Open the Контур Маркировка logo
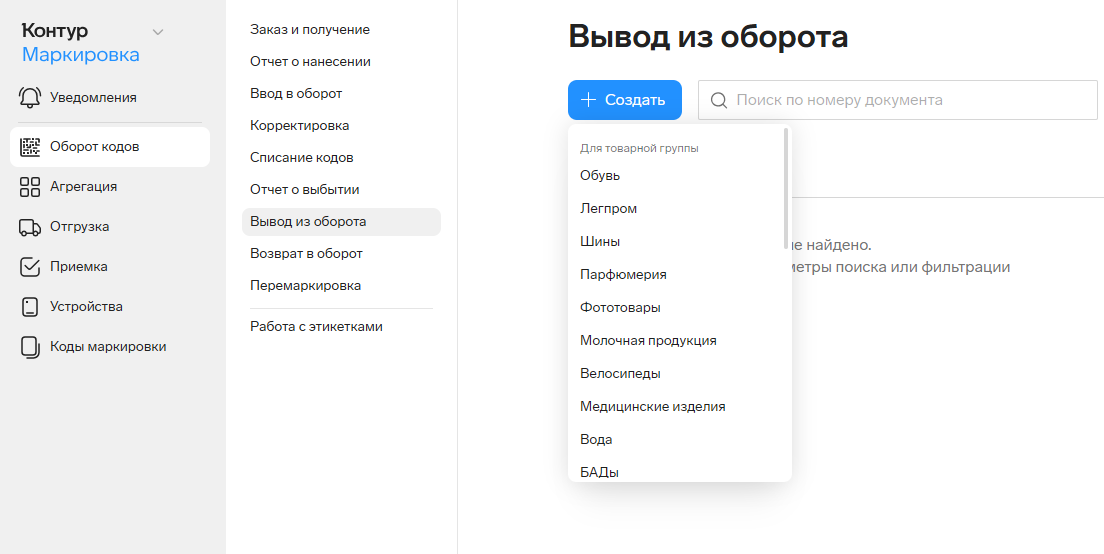 [80, 42]
